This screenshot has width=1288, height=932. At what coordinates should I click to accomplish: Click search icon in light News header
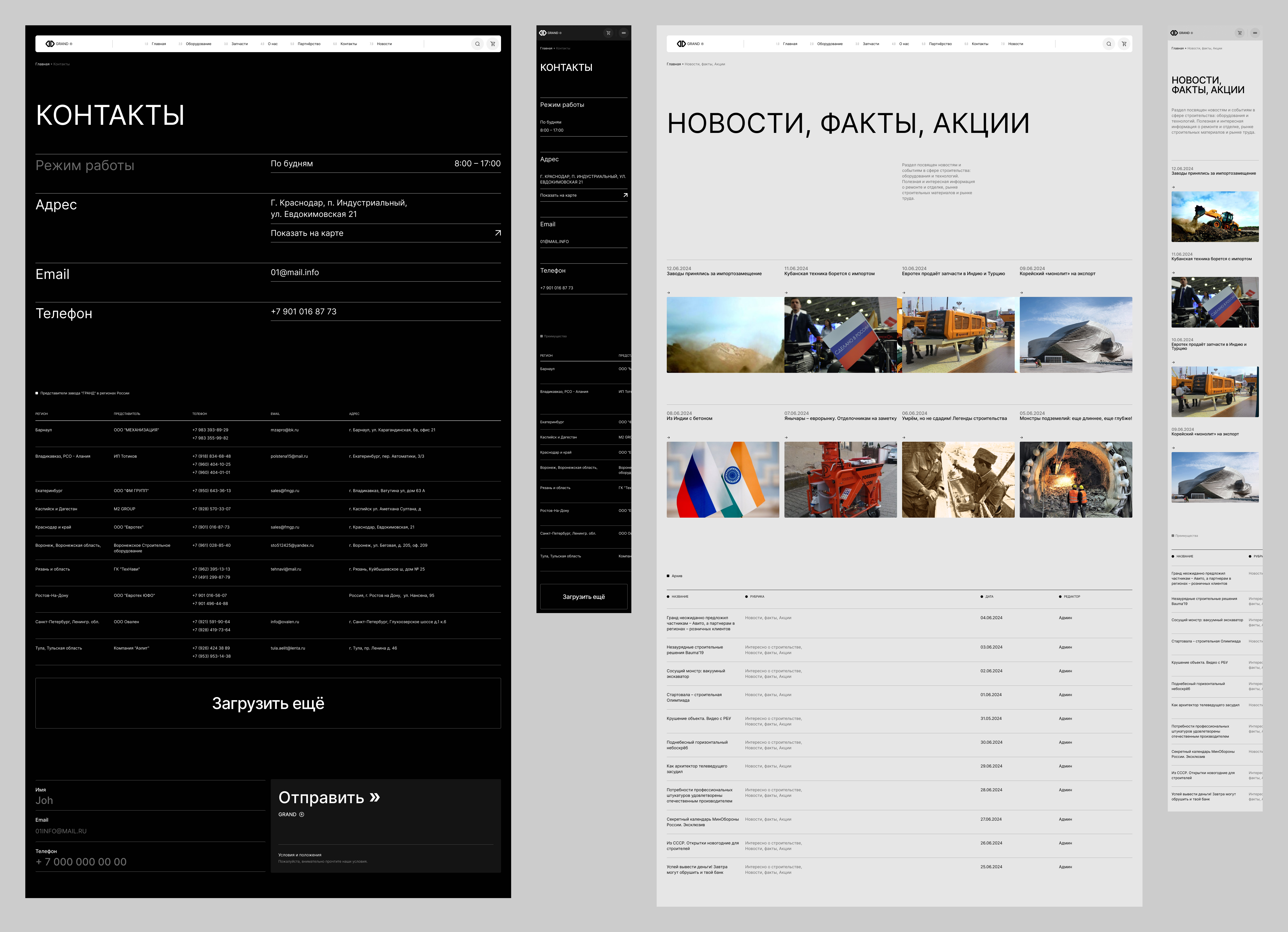(1109, 44)
